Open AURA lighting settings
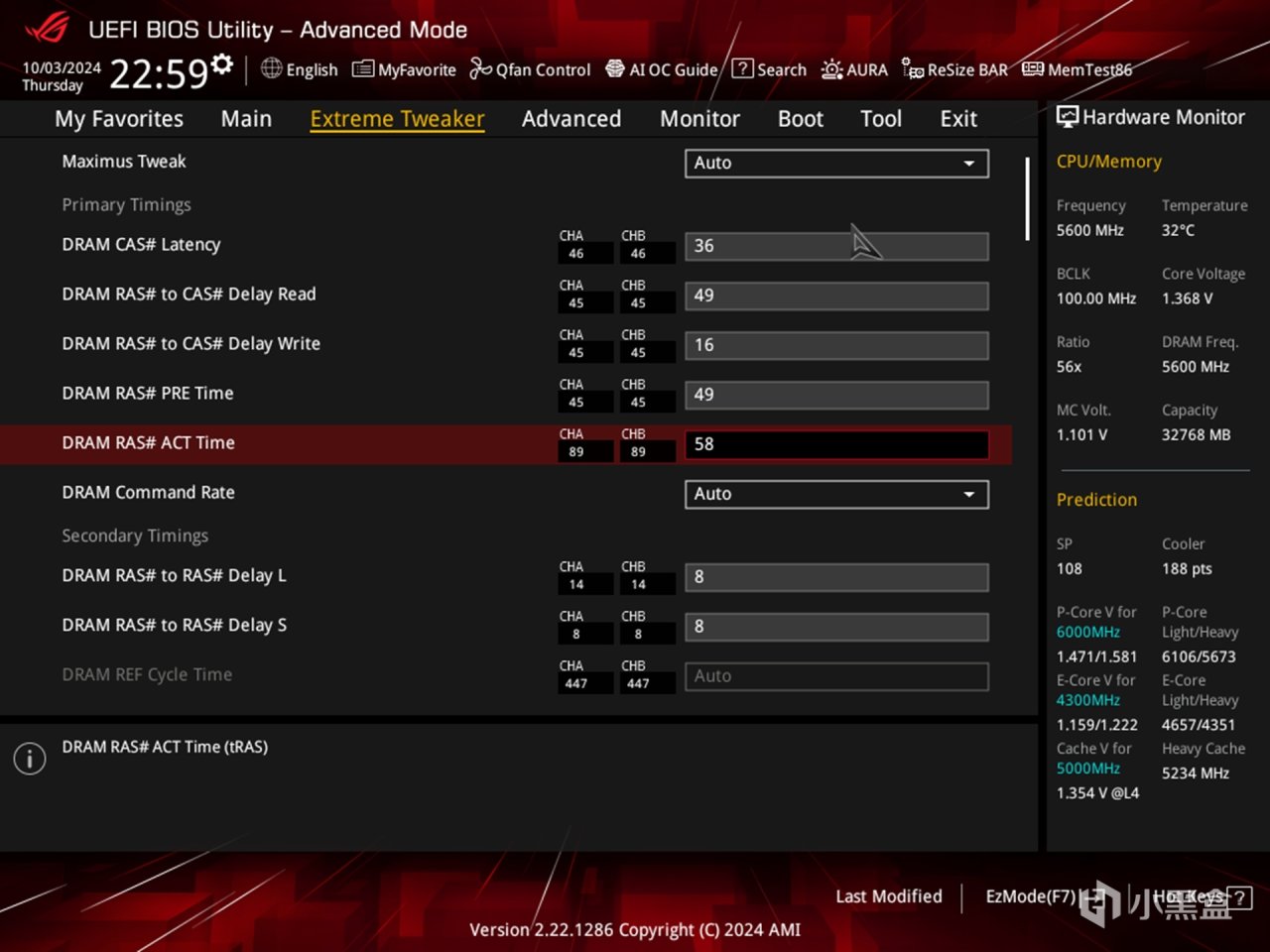The height and width of the screenshot is (952, 1270). click(x=867, y=69)
